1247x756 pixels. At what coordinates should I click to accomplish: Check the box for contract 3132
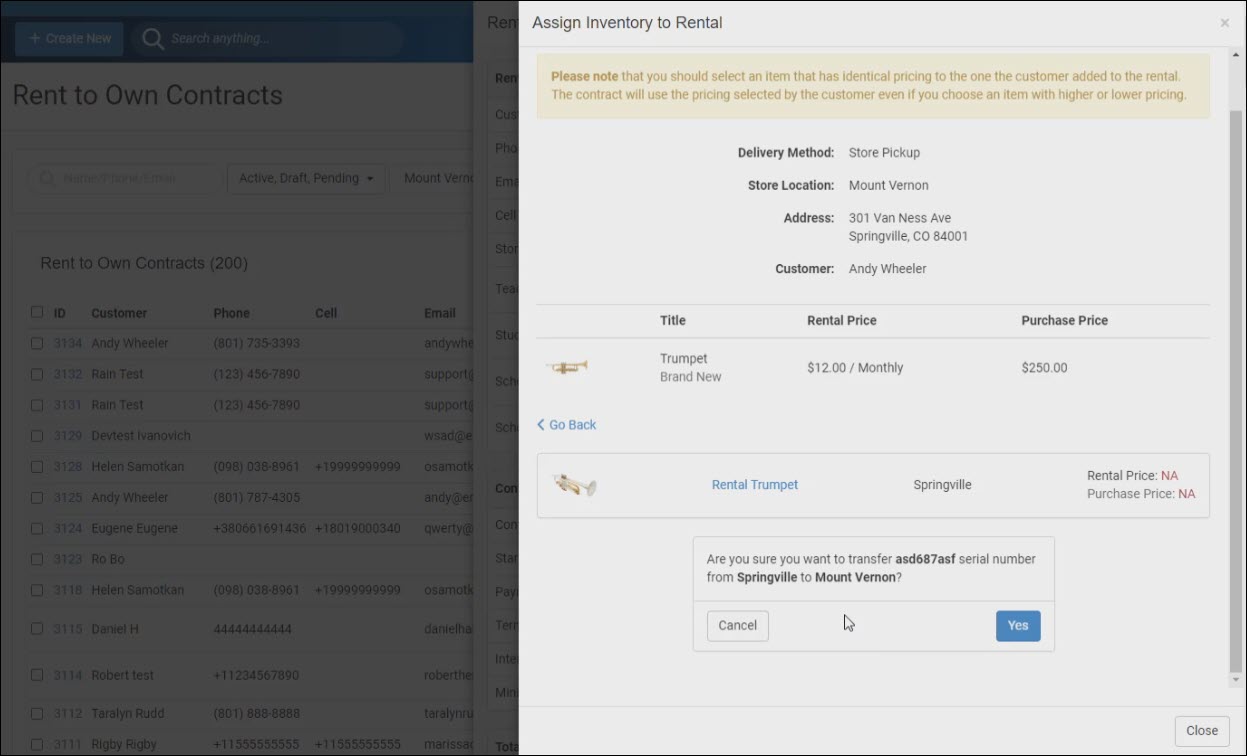click(x=37, y=374)
